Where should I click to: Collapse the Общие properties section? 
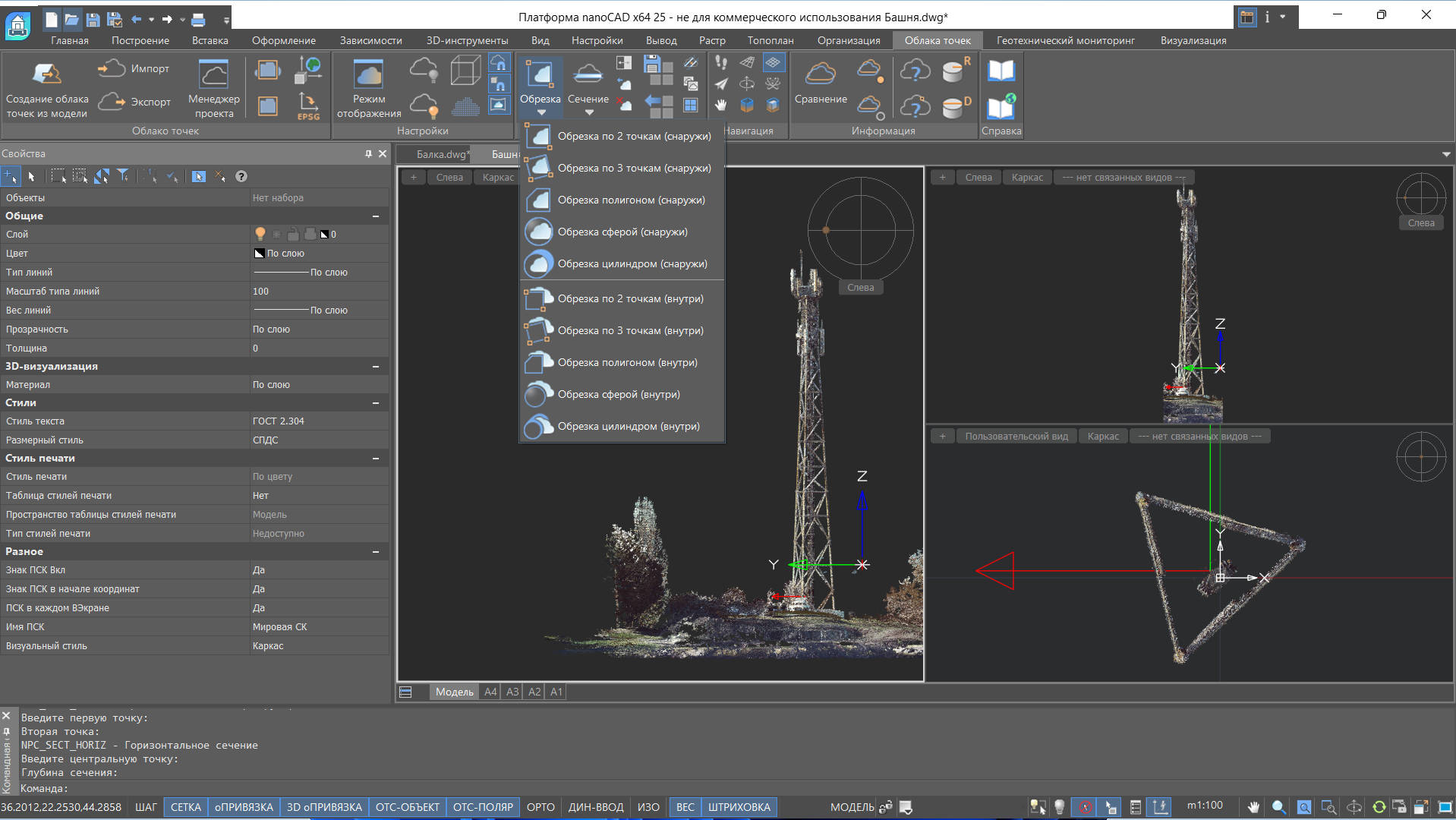[376, 216]
